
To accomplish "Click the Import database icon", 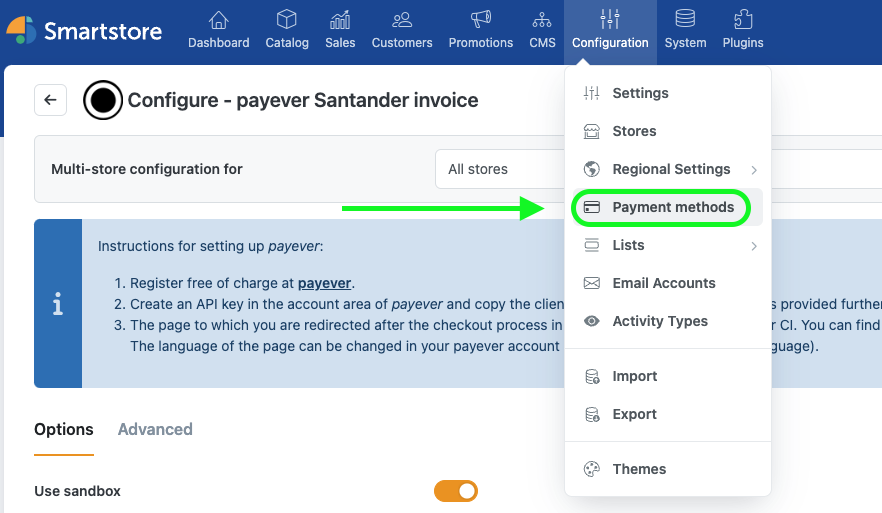I will (592, 376).
